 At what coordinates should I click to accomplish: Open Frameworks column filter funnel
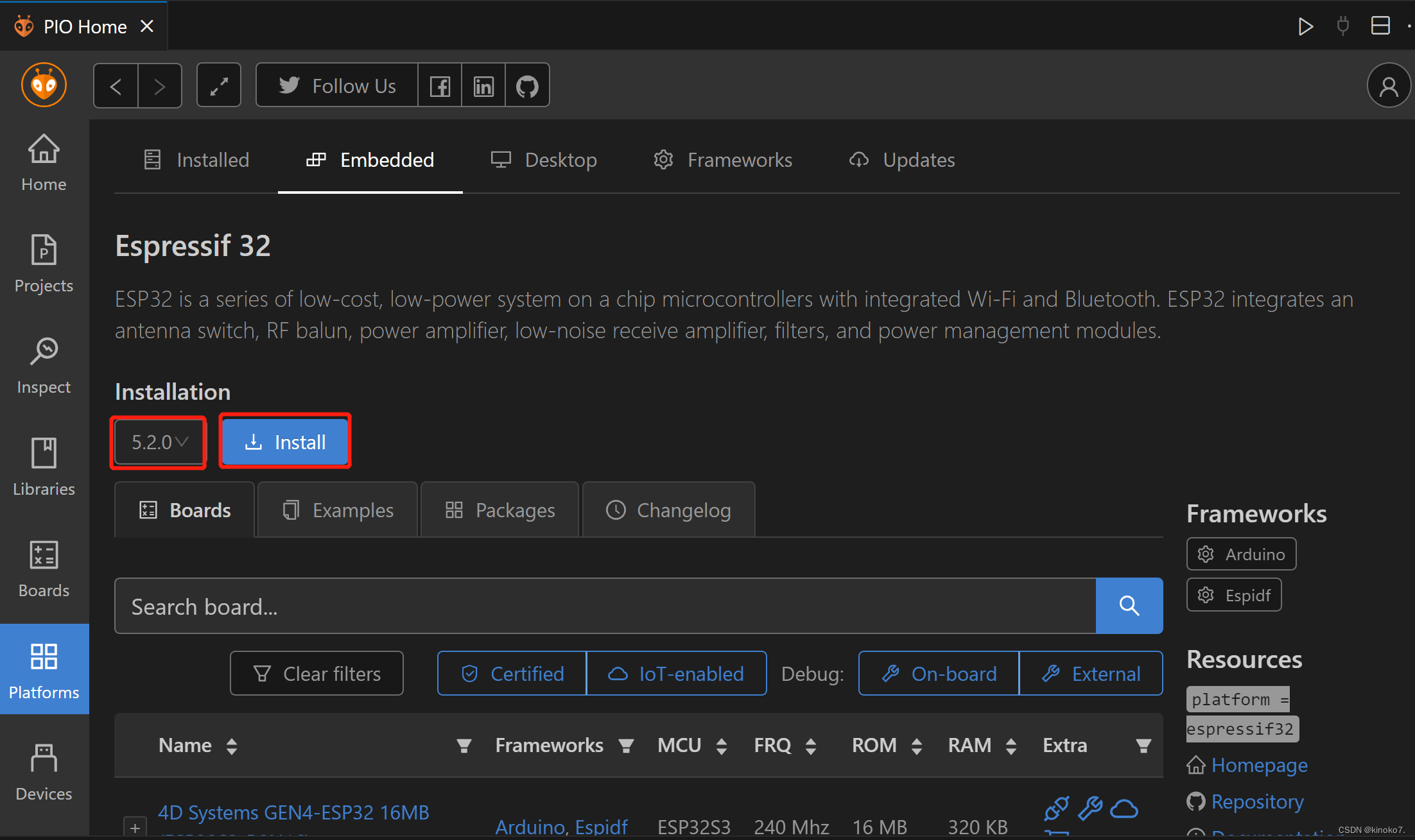click(626, 746)
